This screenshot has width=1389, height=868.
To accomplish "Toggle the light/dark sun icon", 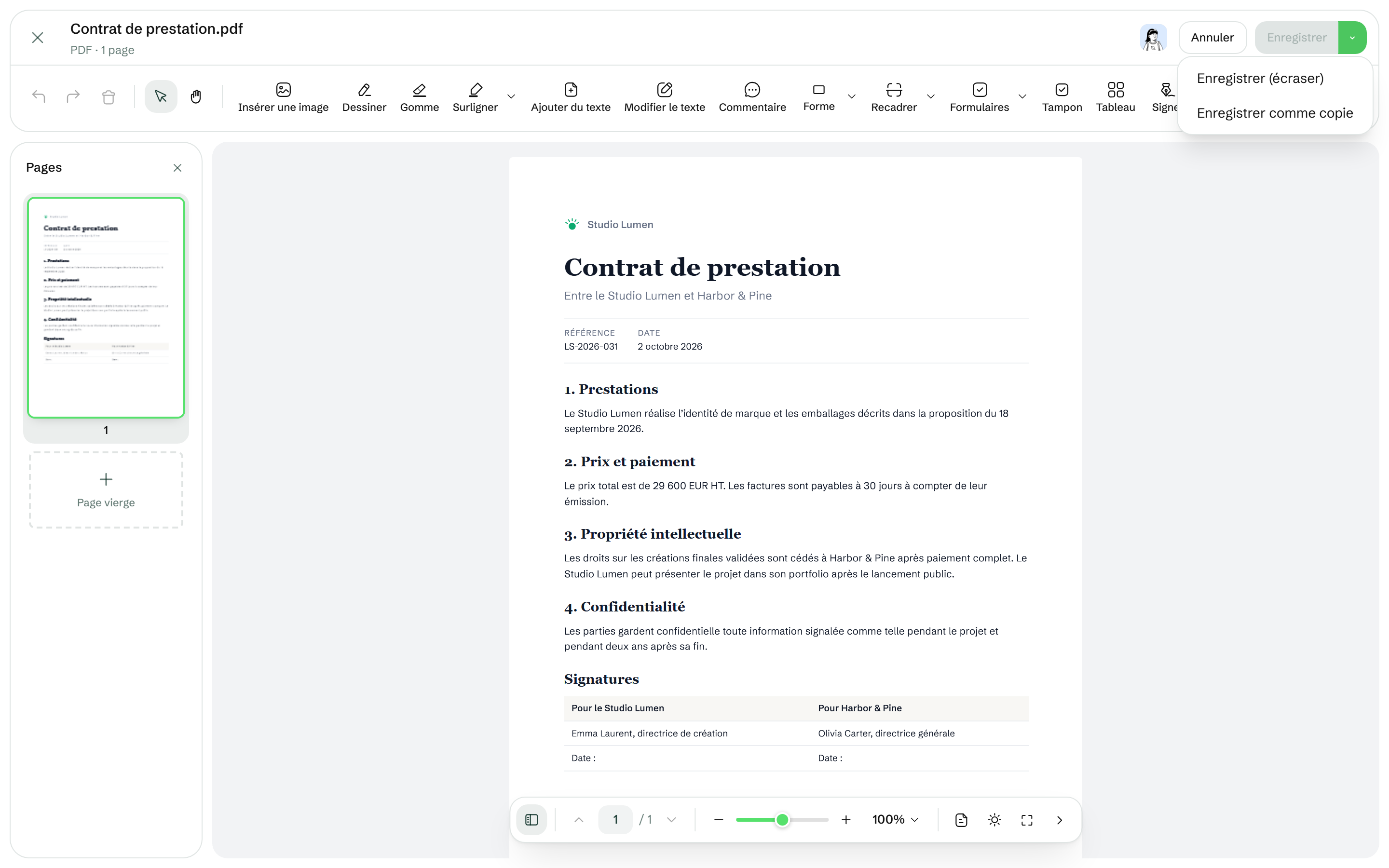I will point(994,820).
